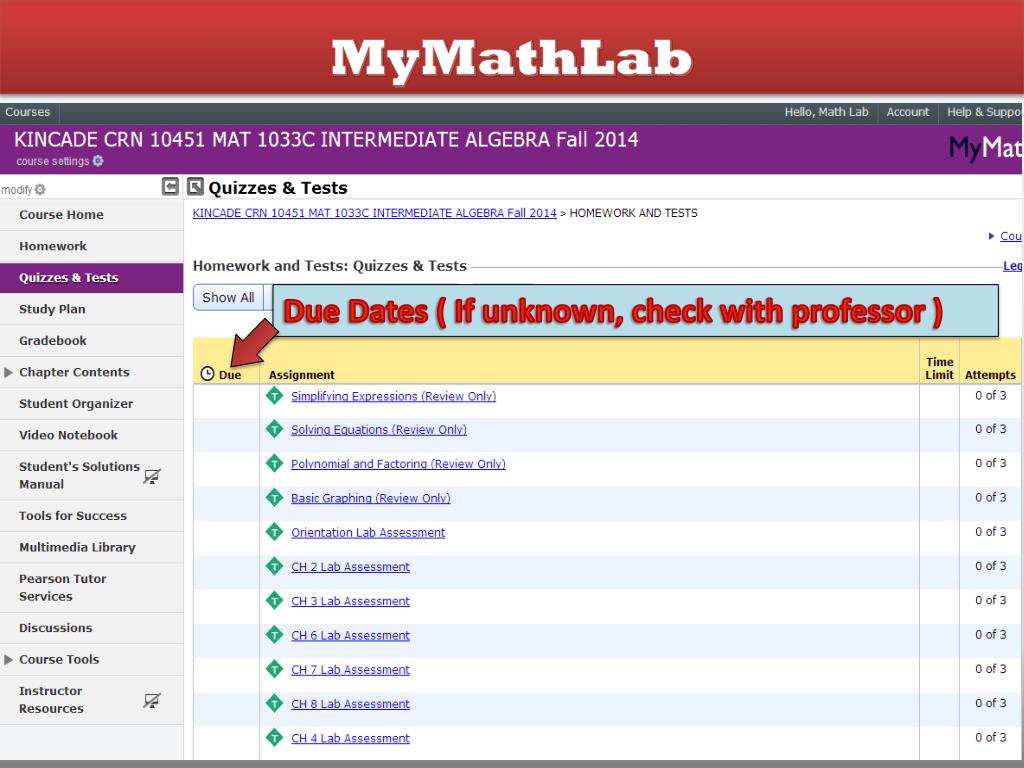The height and width of the screenshot is (768, 1024).
Task: Click the Time Limit column header
Action: (x=939, y=368)
